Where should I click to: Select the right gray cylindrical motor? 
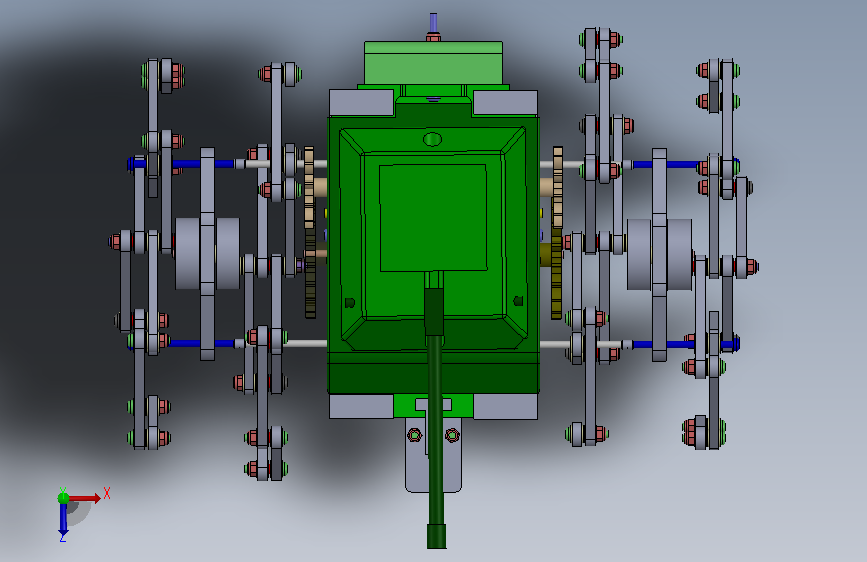pyautogui.click(x=659, y=254)
